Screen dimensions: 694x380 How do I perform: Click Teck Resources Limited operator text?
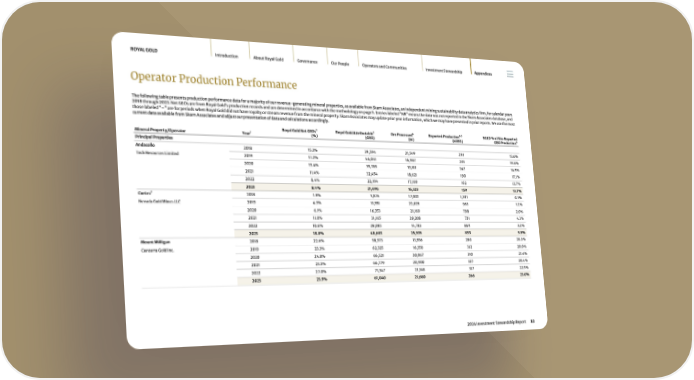click(x=157, y=153)
